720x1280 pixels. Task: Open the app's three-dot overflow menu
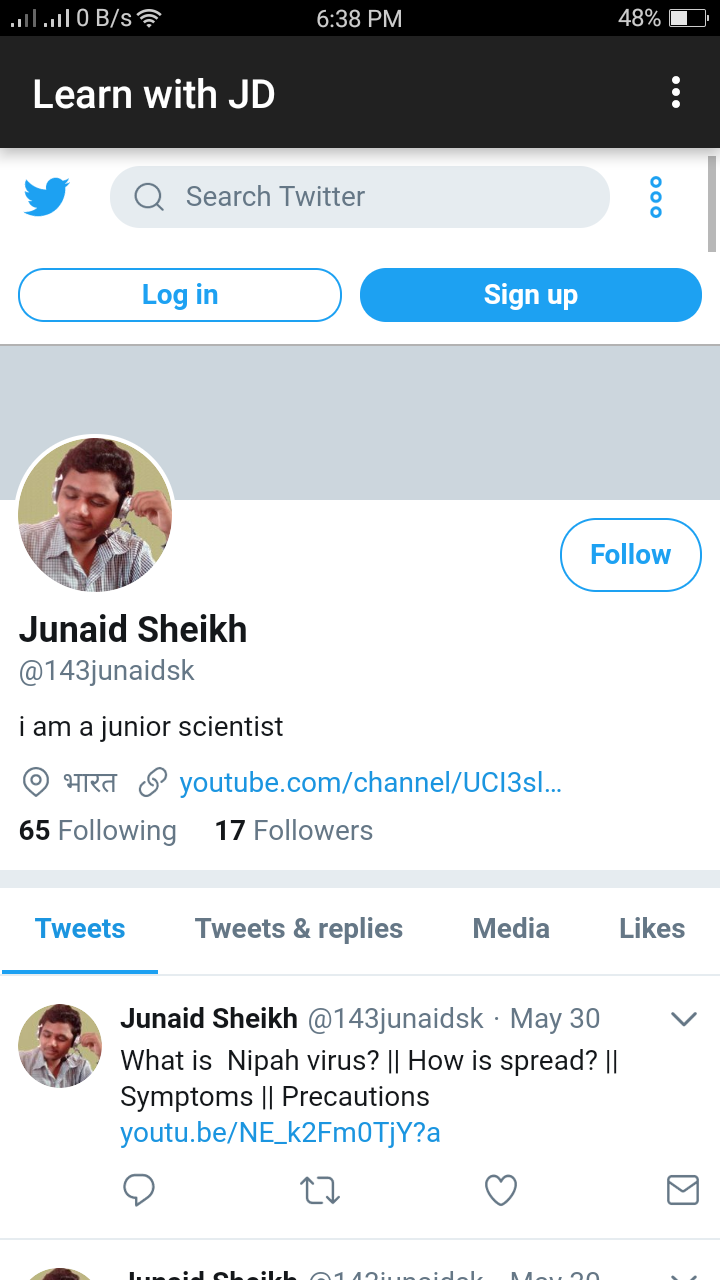(676, 93)
